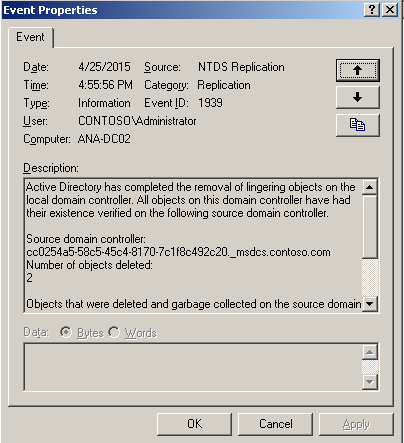Click the description scrollbar thumb
Screen dimensions: 404x443
point(369,226)
